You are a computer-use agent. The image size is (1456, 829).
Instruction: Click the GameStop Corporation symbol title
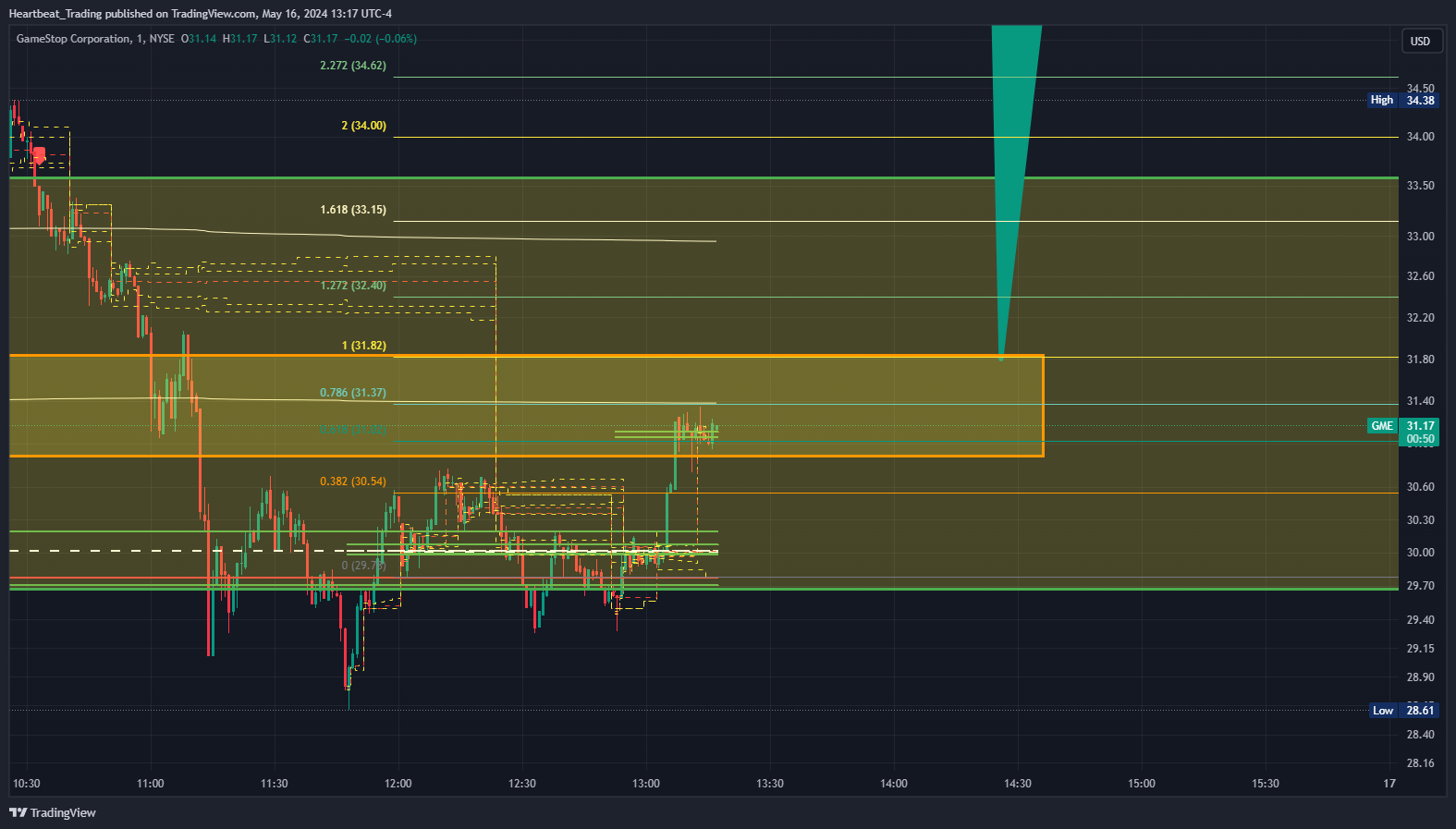click(x=74, y=39)
